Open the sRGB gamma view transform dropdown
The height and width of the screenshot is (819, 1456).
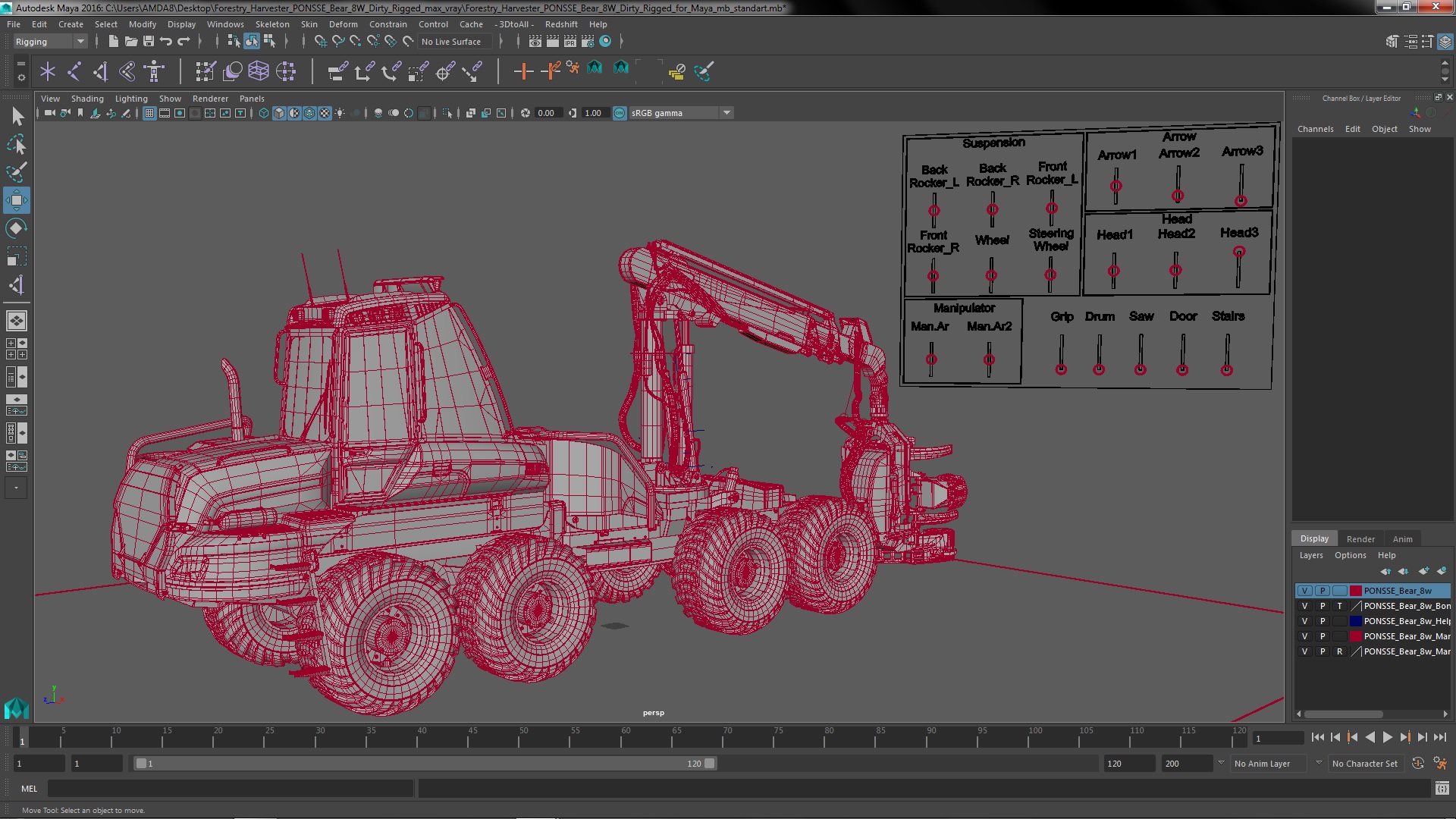681,113
